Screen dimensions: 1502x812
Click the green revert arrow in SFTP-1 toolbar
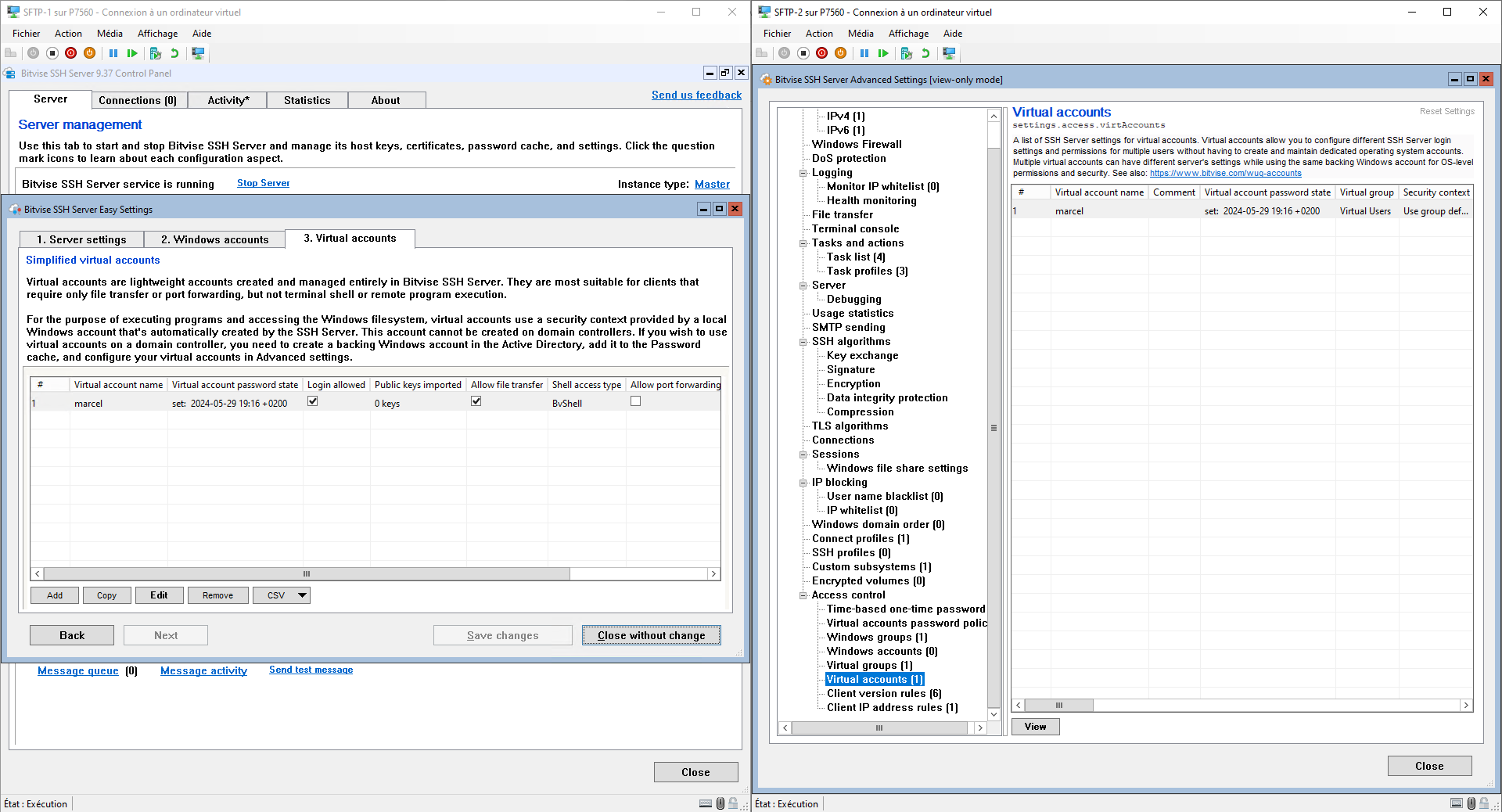point(174,53)
